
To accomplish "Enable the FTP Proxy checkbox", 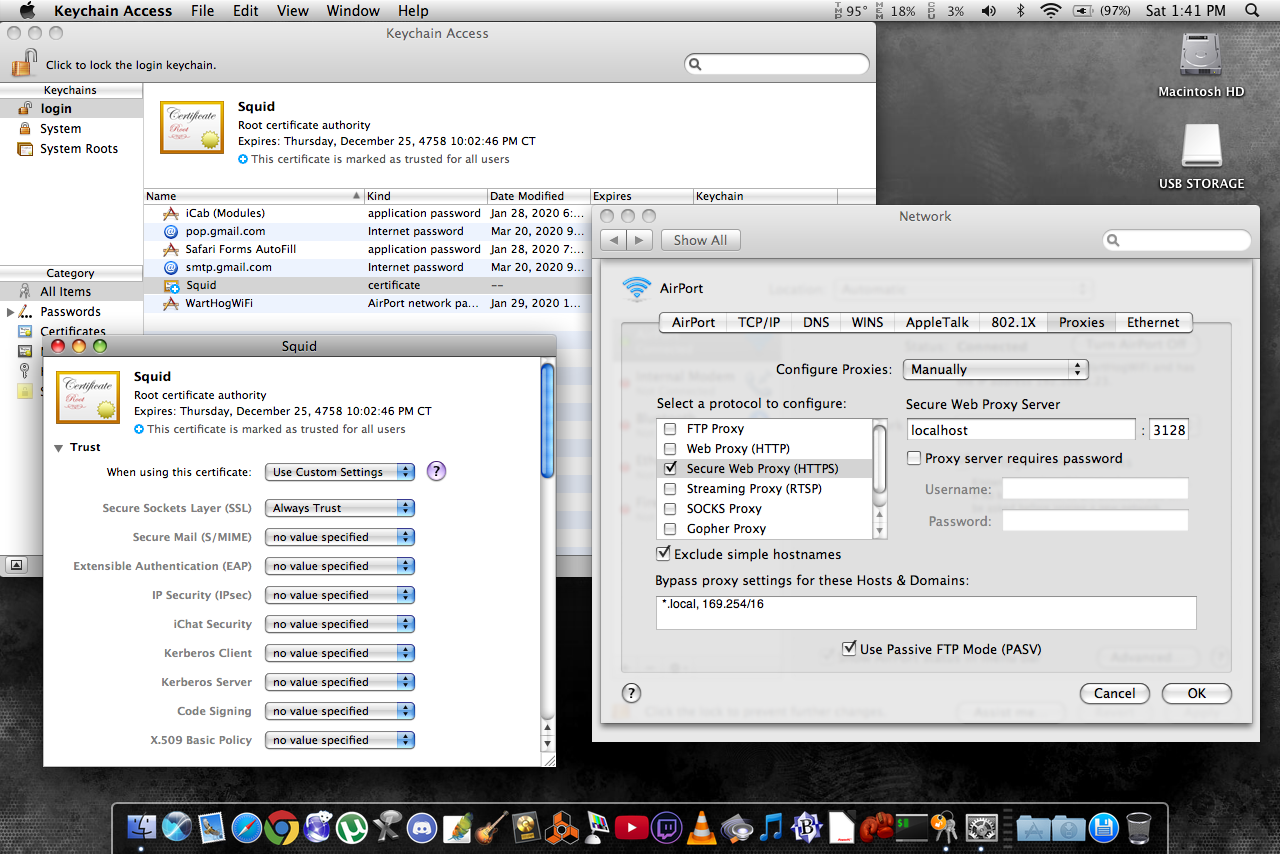I will click(670, 429).
